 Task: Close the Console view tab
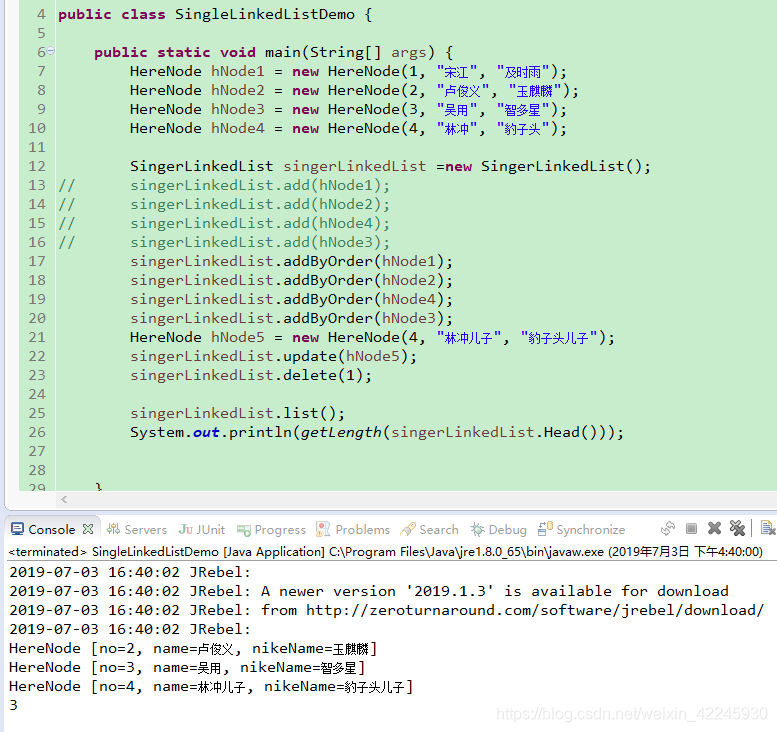(88, 529)
